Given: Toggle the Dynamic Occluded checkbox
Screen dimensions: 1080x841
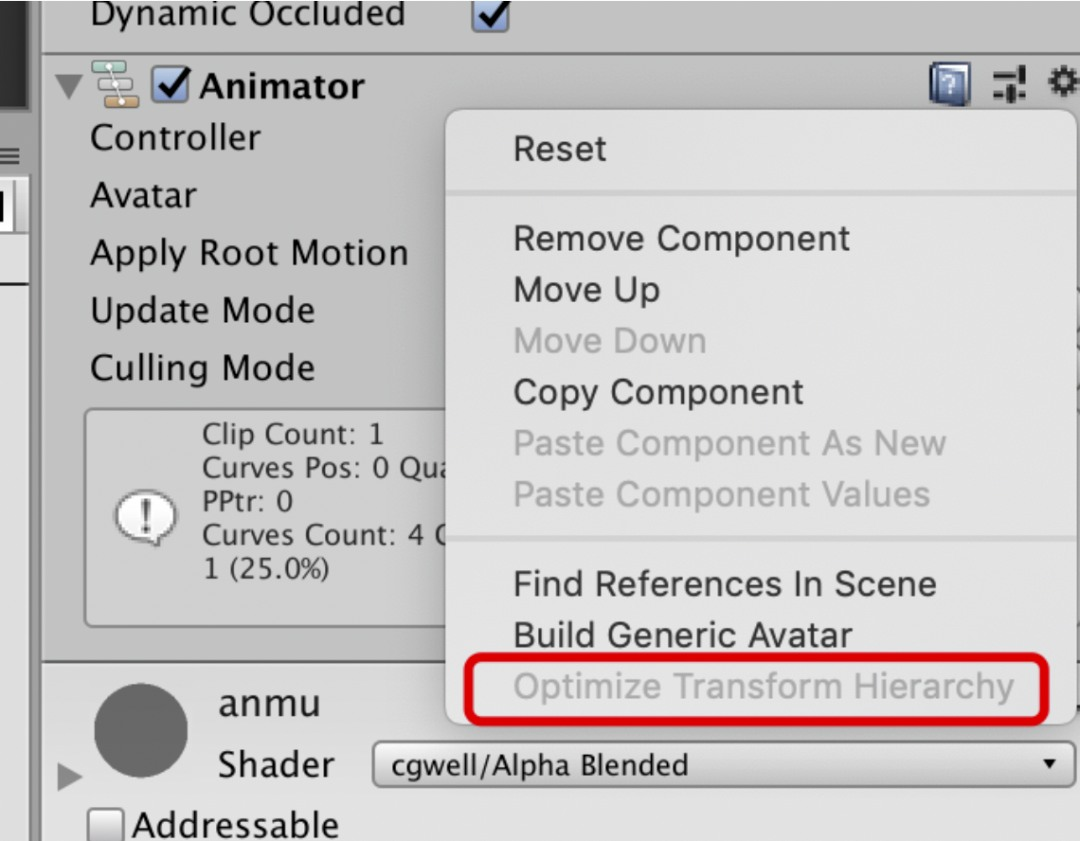Looking at the screenshot, I should (490, 14).
